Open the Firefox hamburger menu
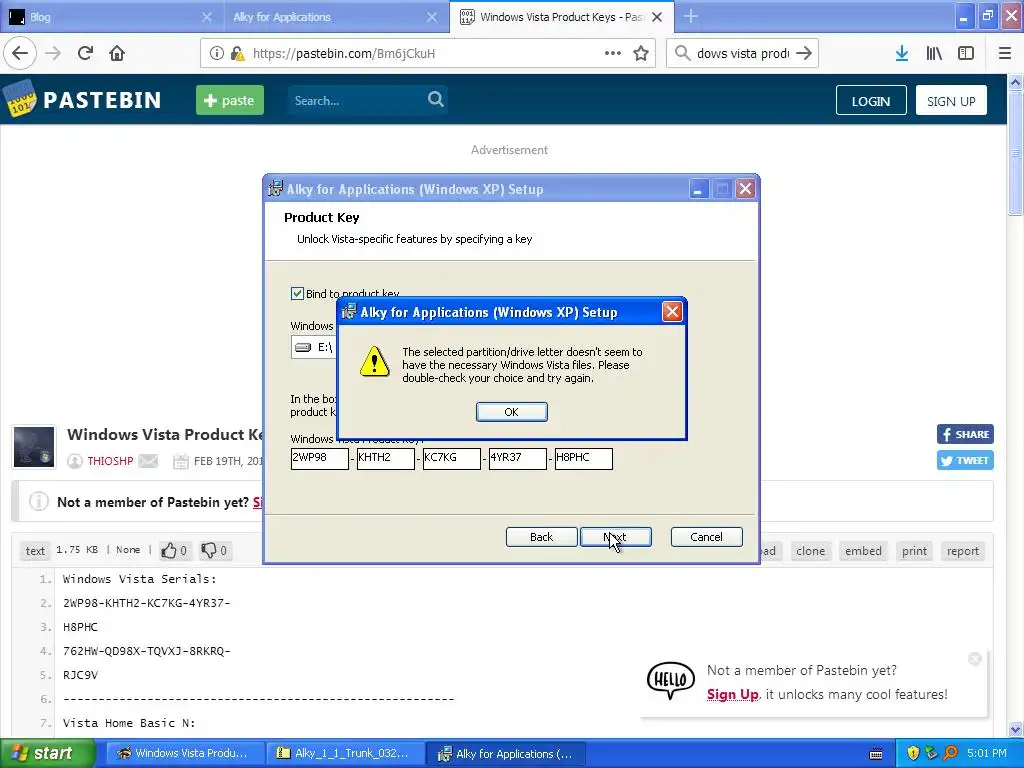The image size is (1024, 768). click(x=1005, y=54)
